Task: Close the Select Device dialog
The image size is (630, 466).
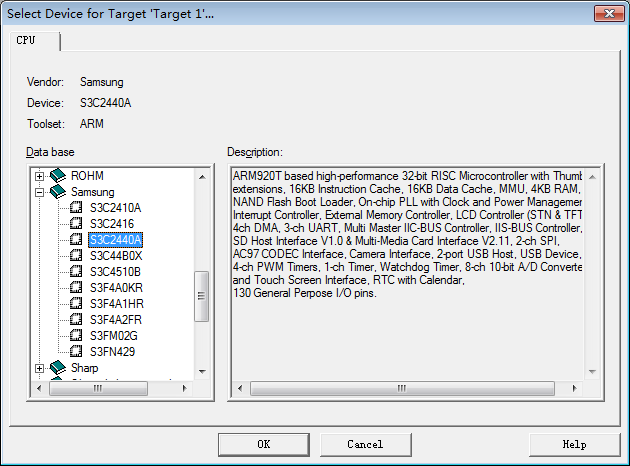Action: [x=609, y=13]
